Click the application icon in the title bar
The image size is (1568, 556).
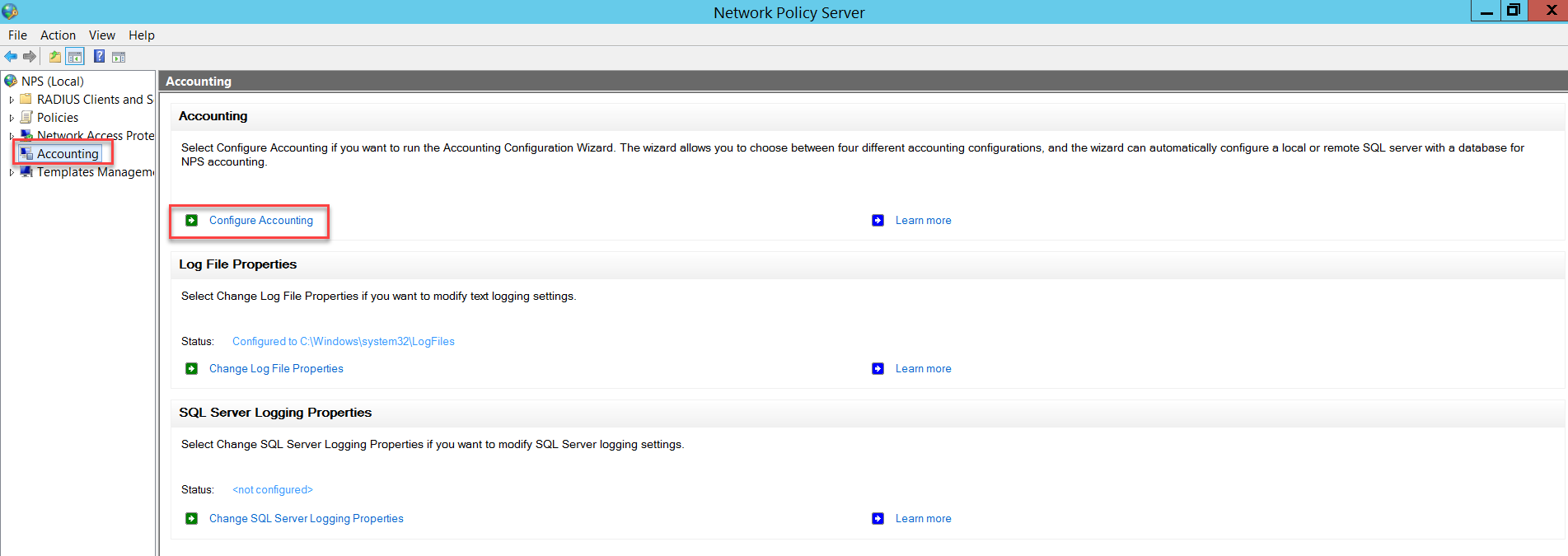(x=10, y=12)
